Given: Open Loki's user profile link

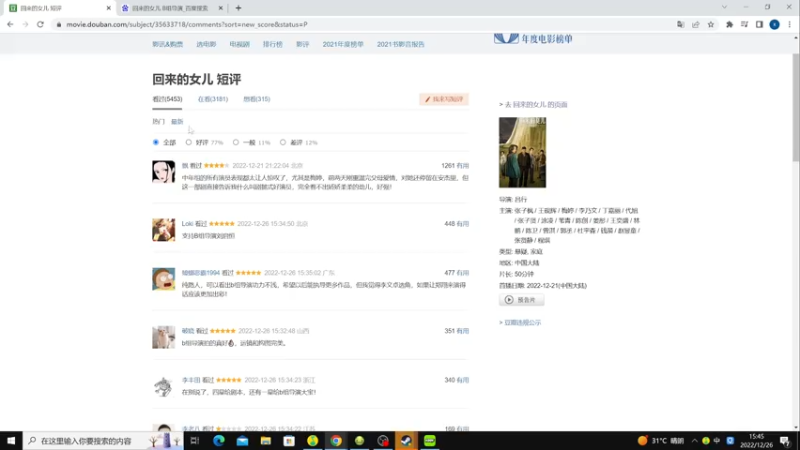Looking at the screenshot, I should (x=187, y=223).
